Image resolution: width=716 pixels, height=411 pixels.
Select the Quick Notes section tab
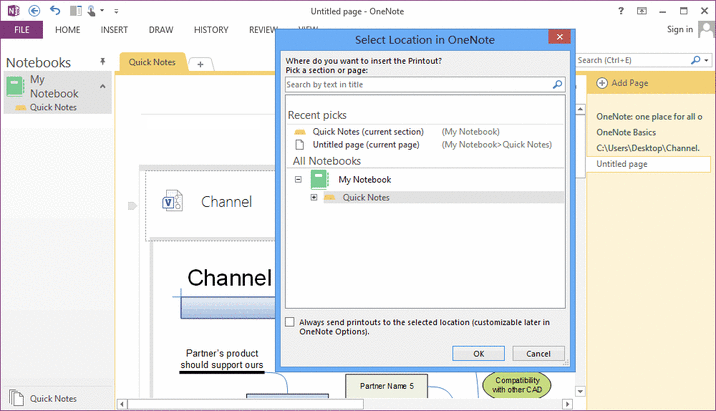(x=152, y=62)
